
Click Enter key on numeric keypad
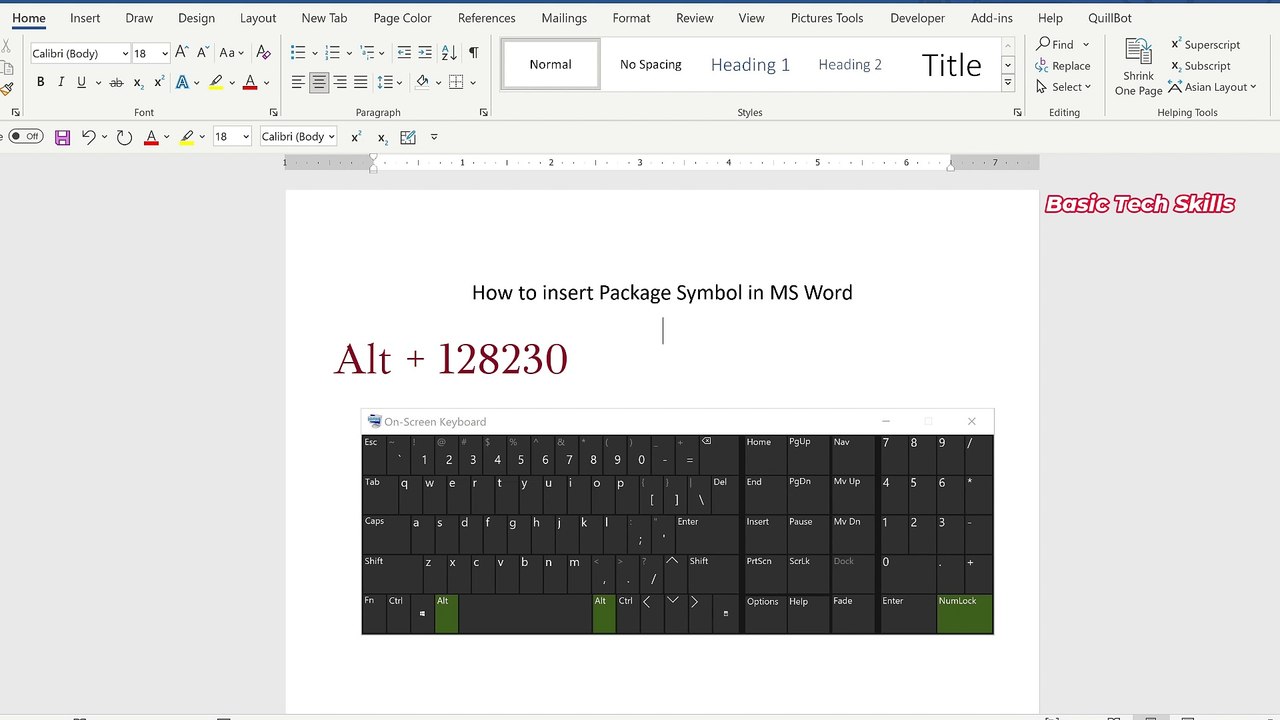[907, 614]
